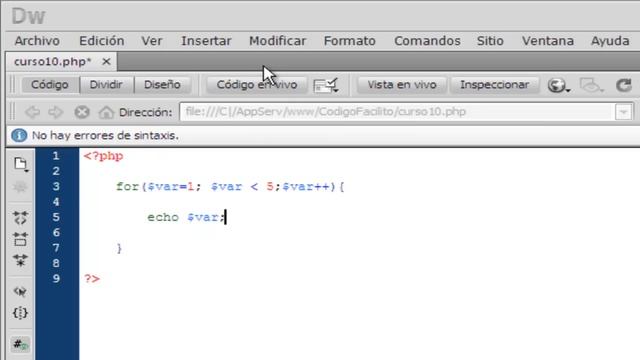640x360 pixels.
Task: Click the Dirección address field
Action: 398,112
